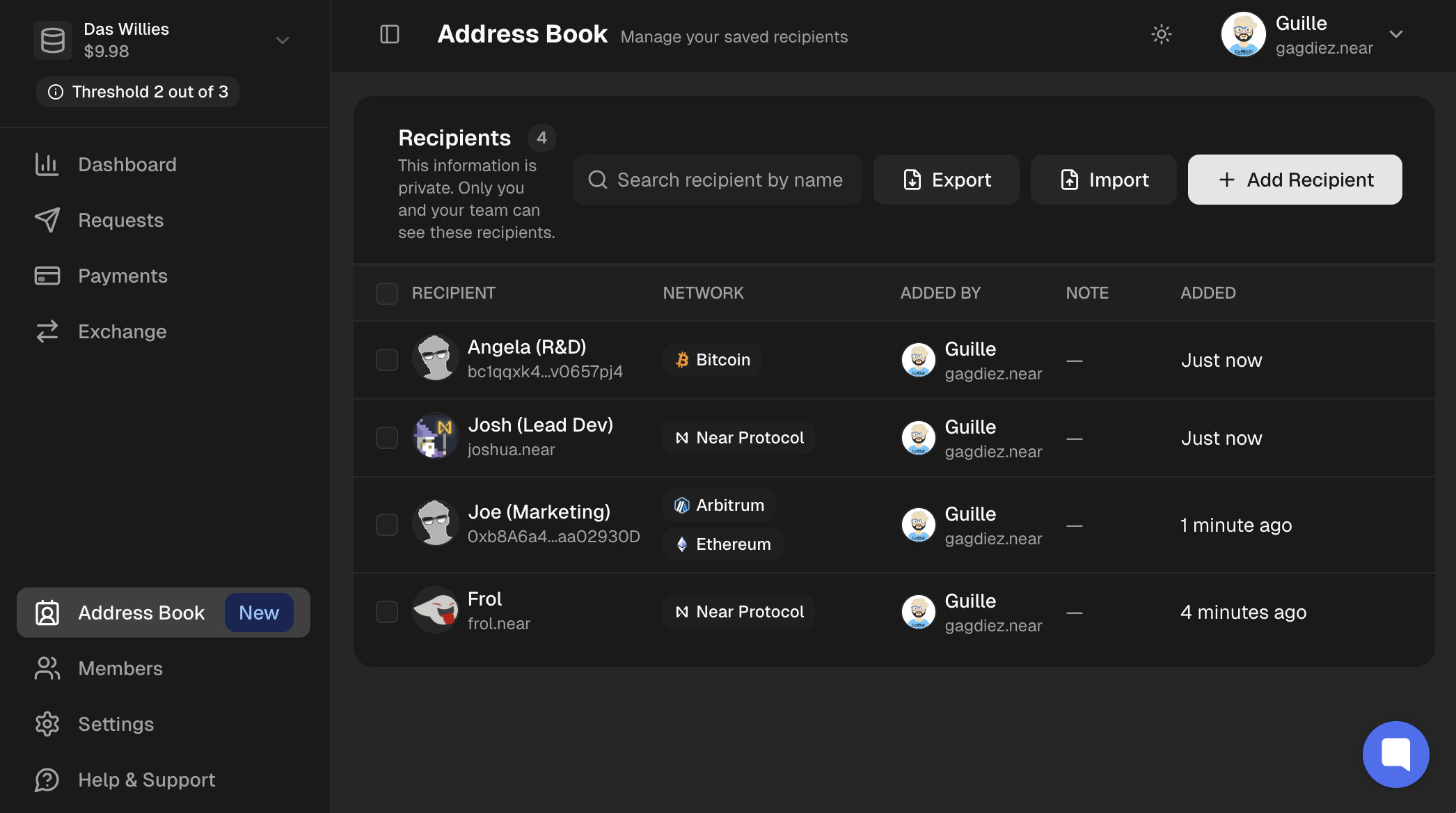Select the checkbox next to Angela (R&D)
The width and height of the screenshot is (1456, 813).
pyautogui.click(x=386, y=360)
